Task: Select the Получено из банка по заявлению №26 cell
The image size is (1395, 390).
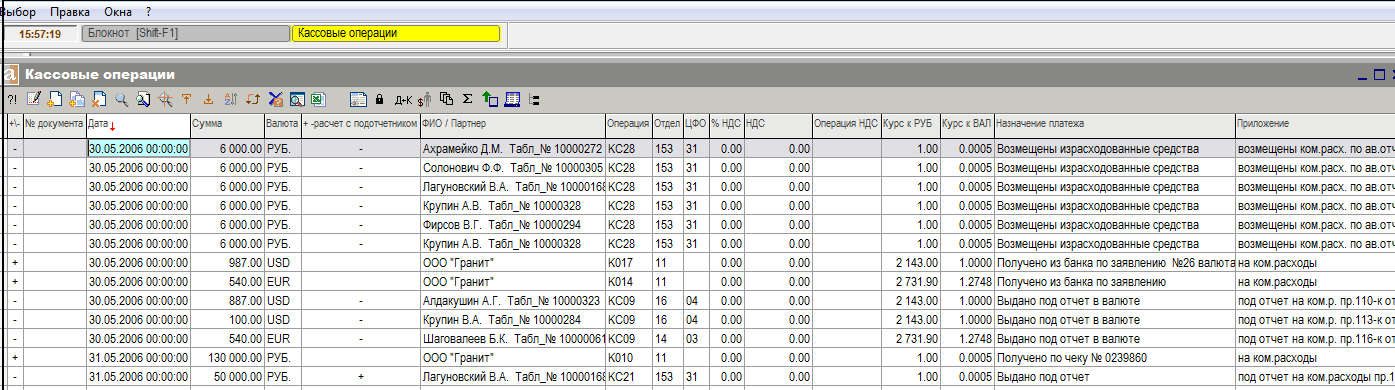Action: [x=1115, y=262]
